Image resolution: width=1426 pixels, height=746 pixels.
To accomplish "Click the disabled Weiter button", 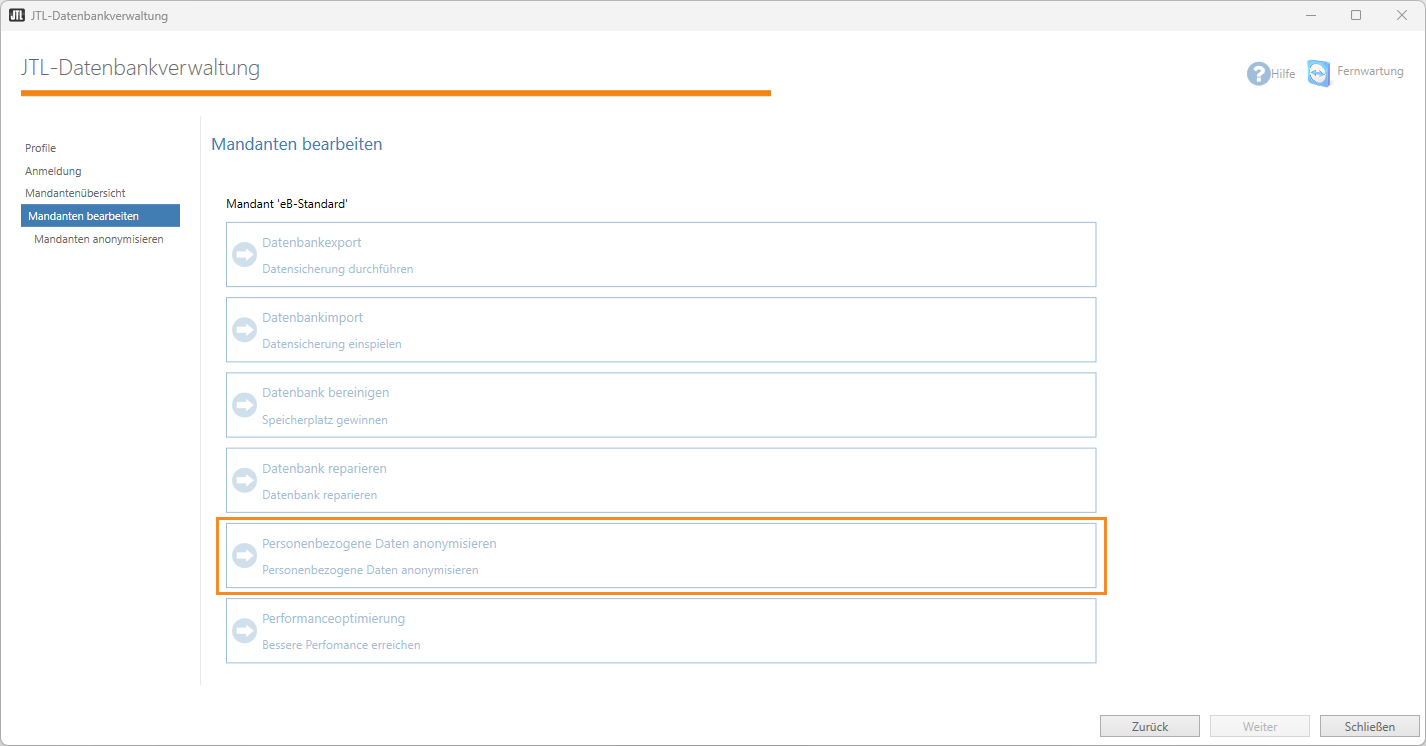I will 1259,727.
